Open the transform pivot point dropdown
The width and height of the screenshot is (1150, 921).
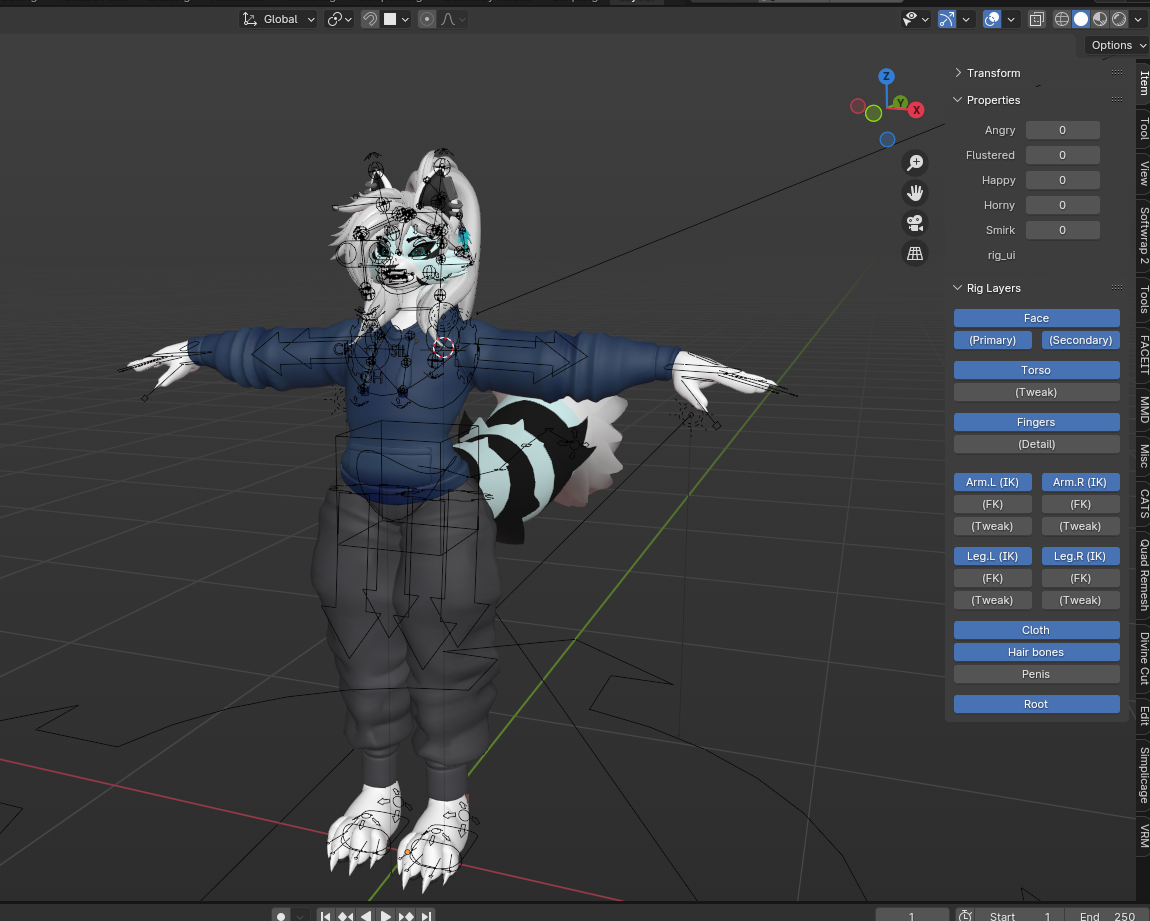pos(339,19)
